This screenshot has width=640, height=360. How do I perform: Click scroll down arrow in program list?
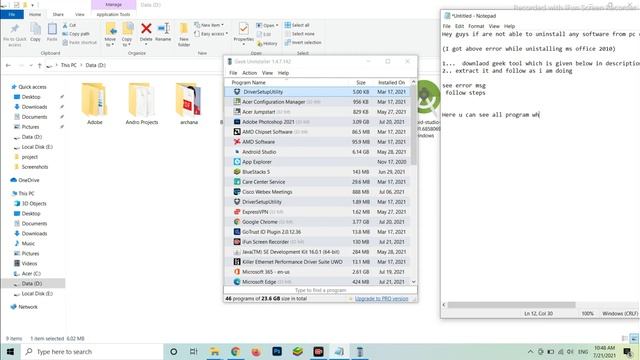(413, 282)
